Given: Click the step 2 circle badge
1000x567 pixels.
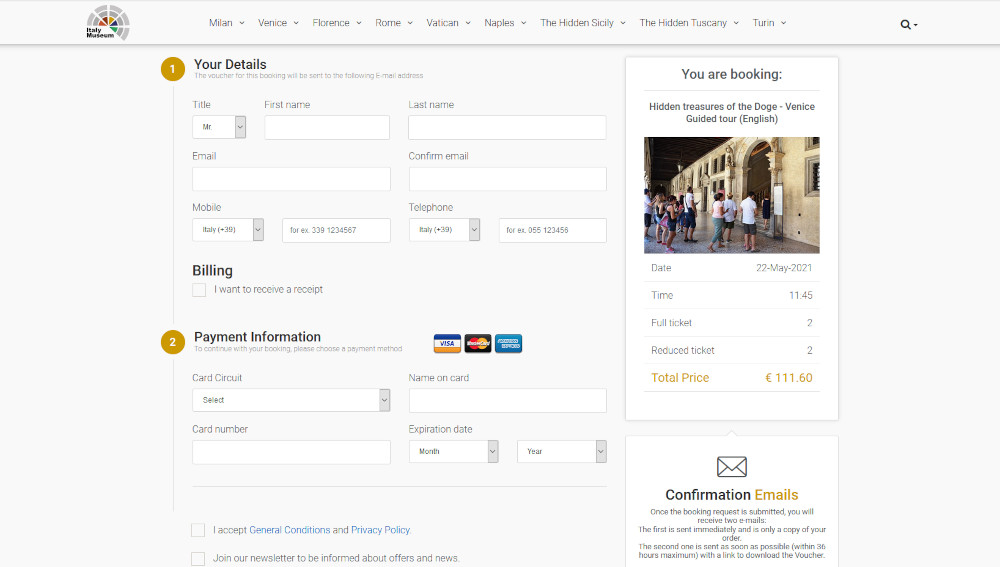Looking at the screenshot, I should coord(172,342).
